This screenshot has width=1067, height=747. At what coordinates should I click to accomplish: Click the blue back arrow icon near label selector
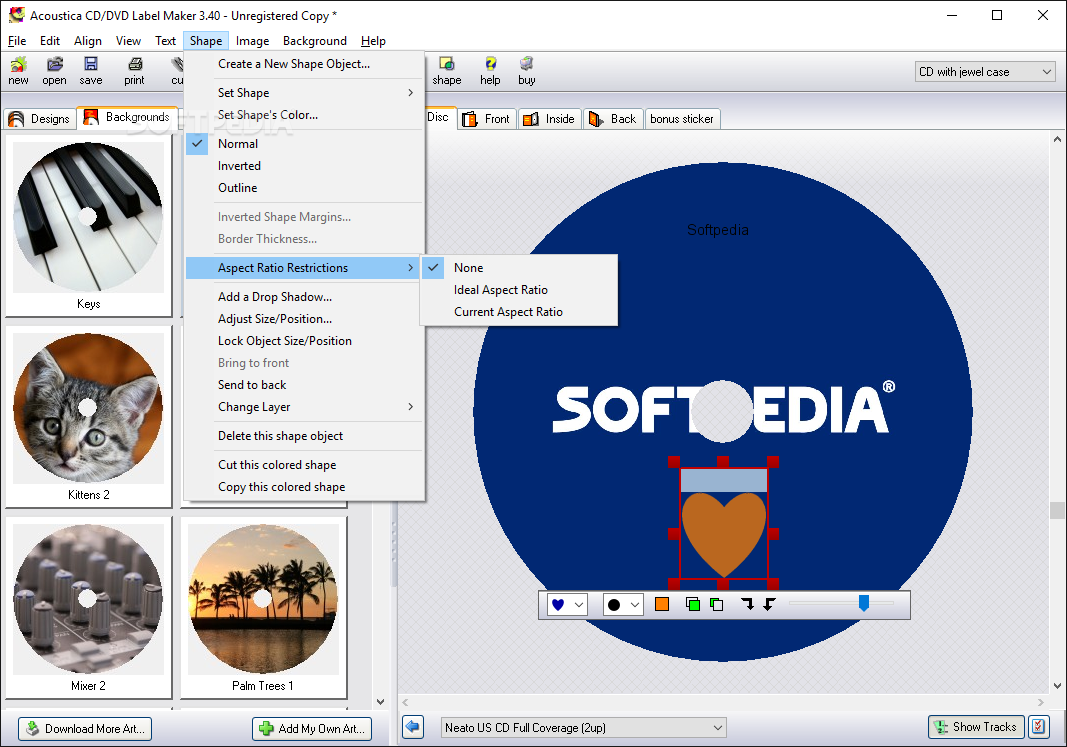click(x=412, y=727)
